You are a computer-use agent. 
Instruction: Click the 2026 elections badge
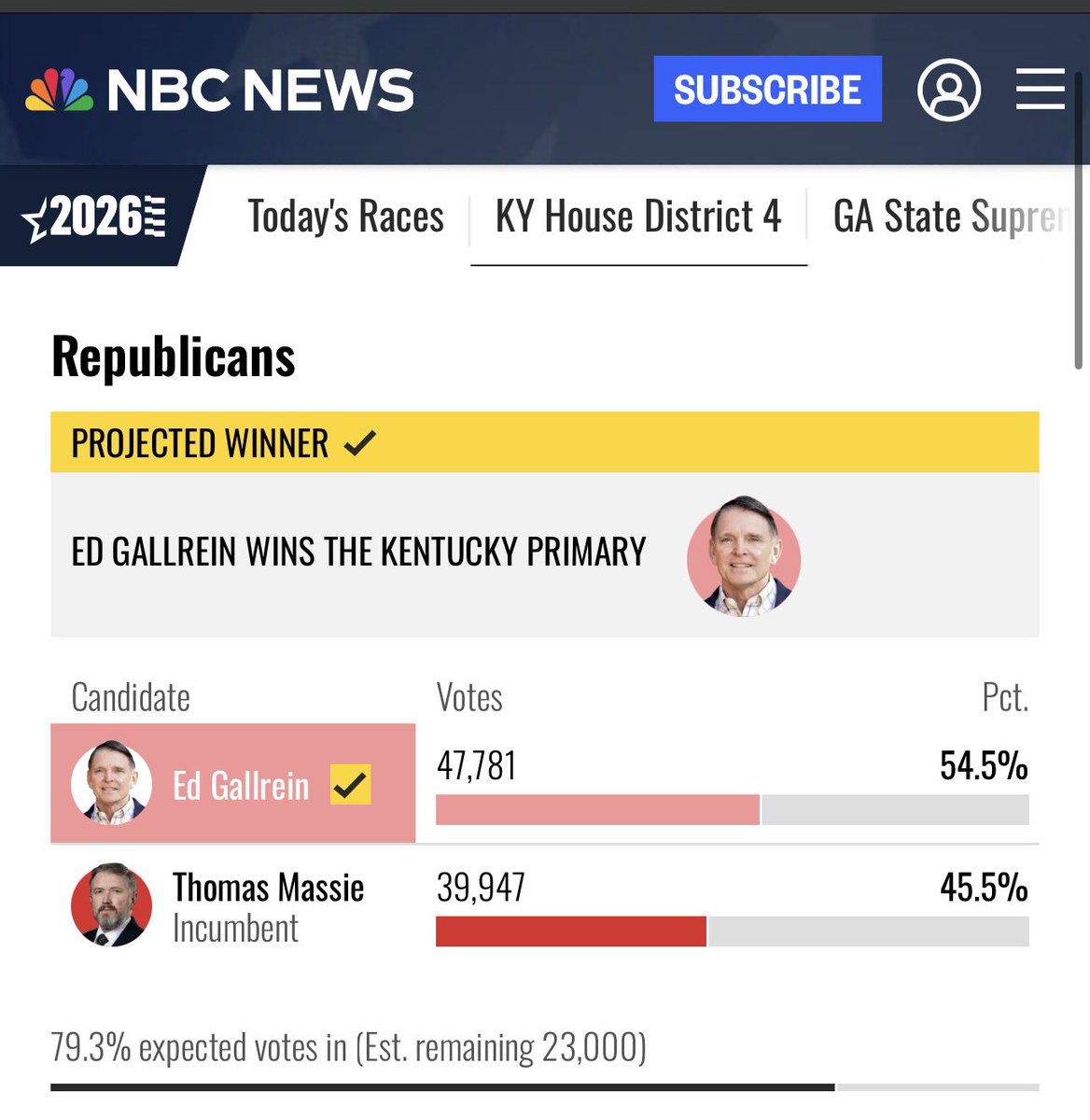pyautogui.click(x=93, y=217)
